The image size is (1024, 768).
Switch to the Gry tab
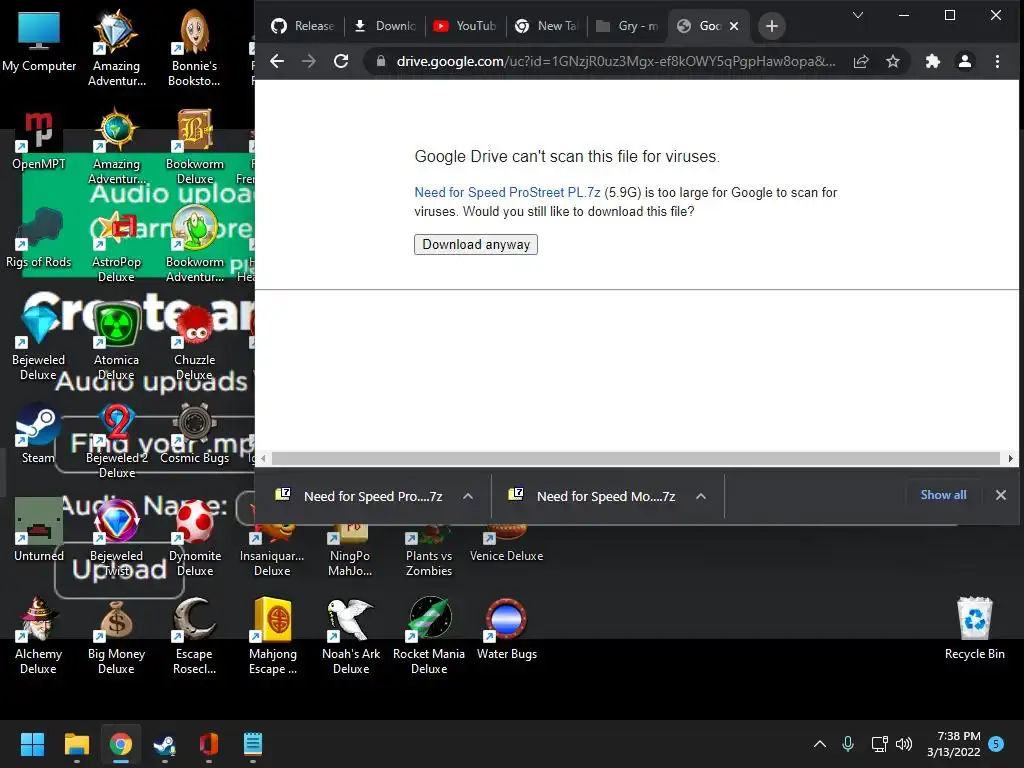tap(627, 26)
